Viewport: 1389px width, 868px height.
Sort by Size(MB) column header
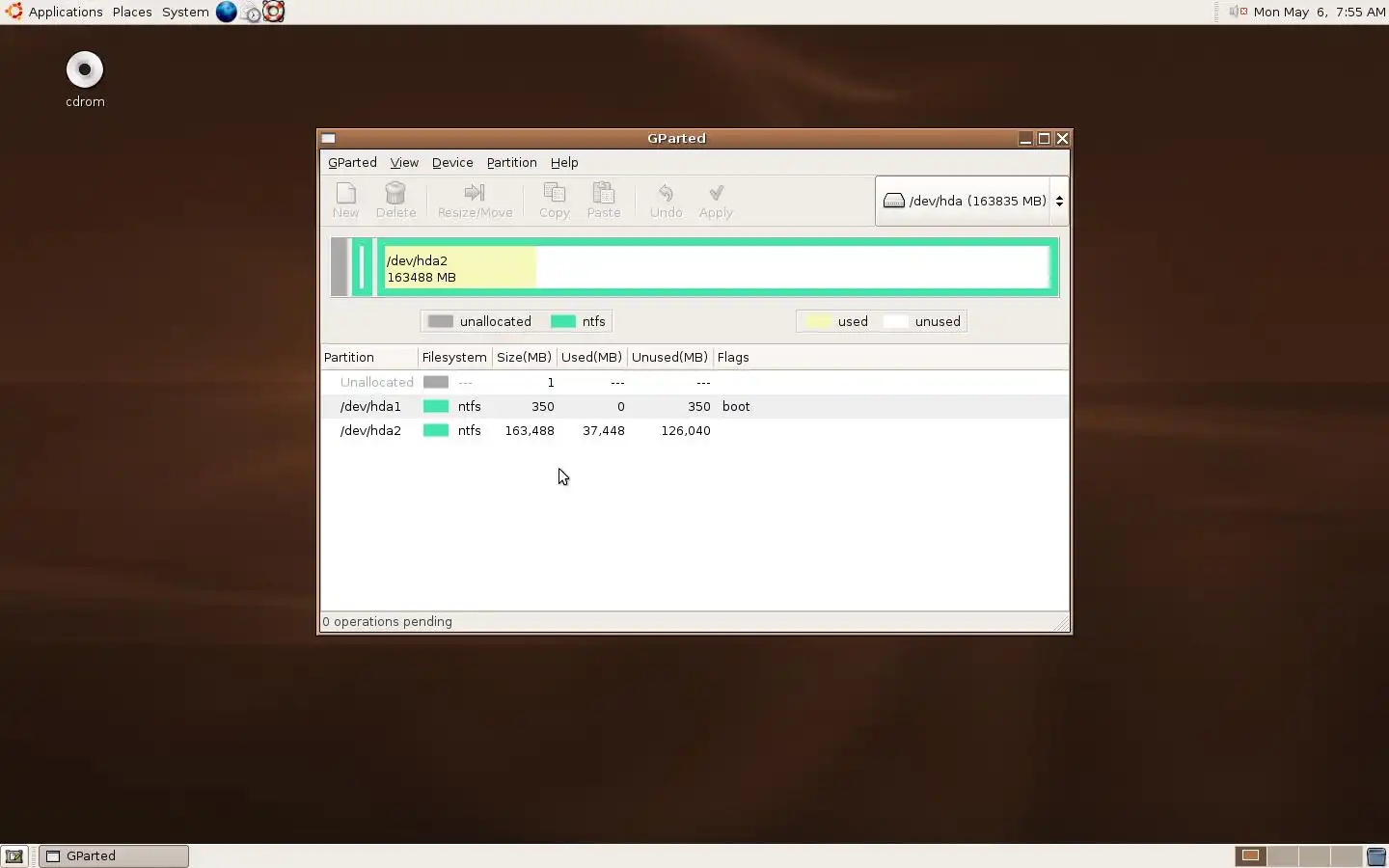click(x=524, y=357)
